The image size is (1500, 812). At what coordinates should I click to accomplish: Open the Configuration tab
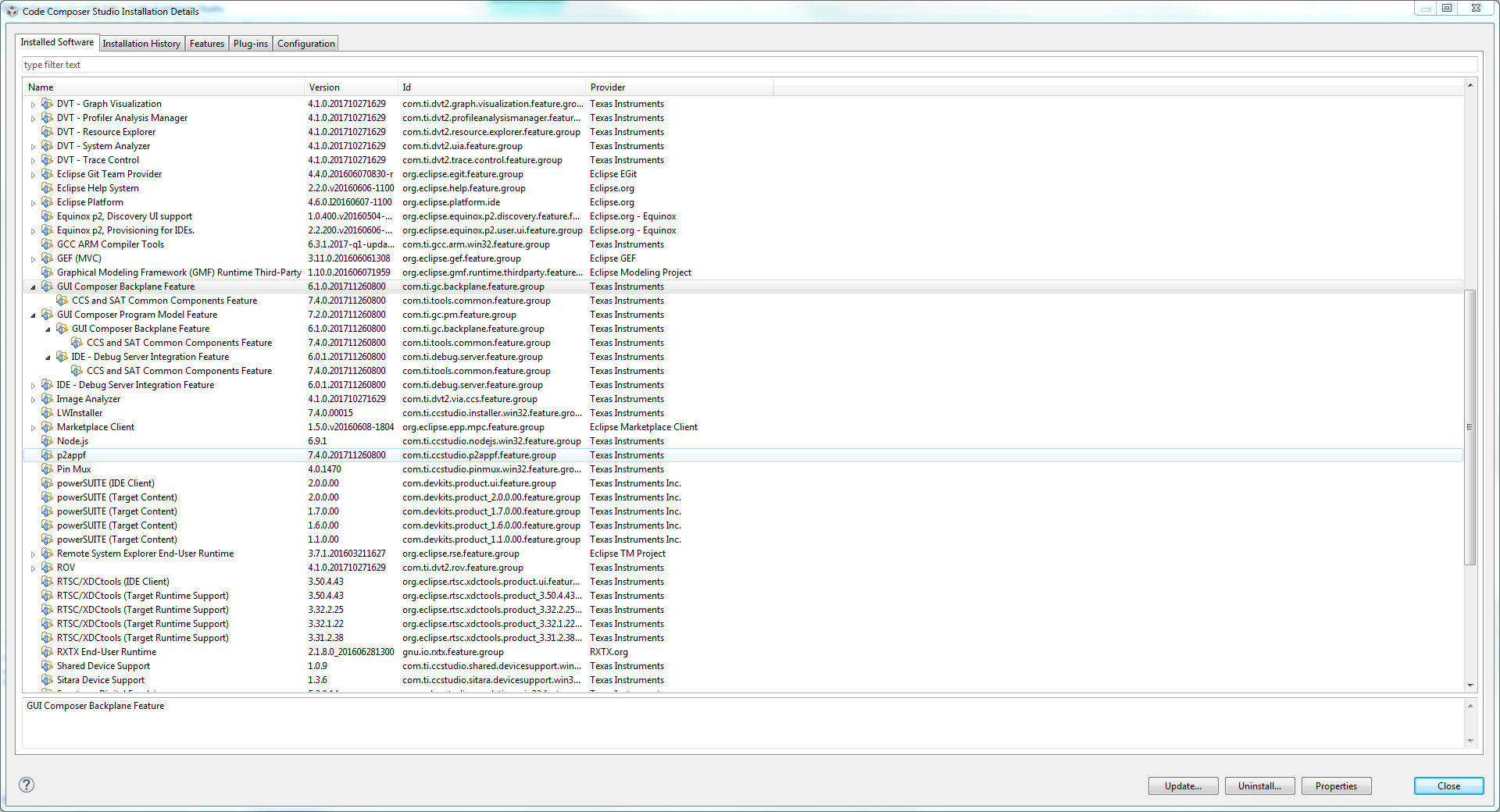click(306, 44)
